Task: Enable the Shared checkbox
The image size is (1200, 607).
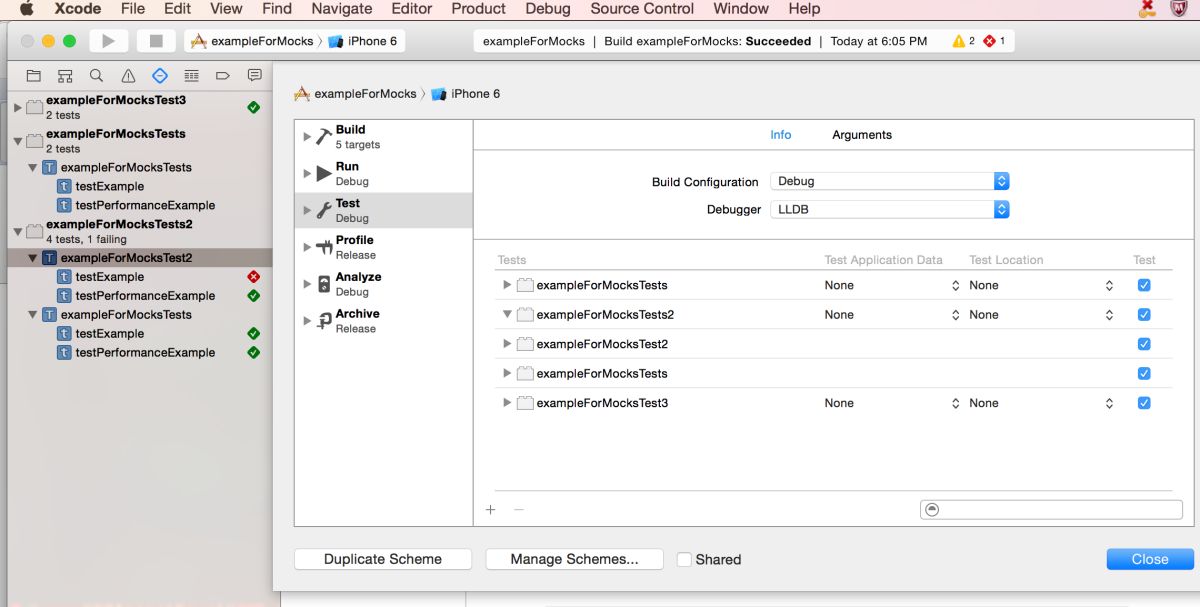Action: pyautogui.click(x=684, y=559)
